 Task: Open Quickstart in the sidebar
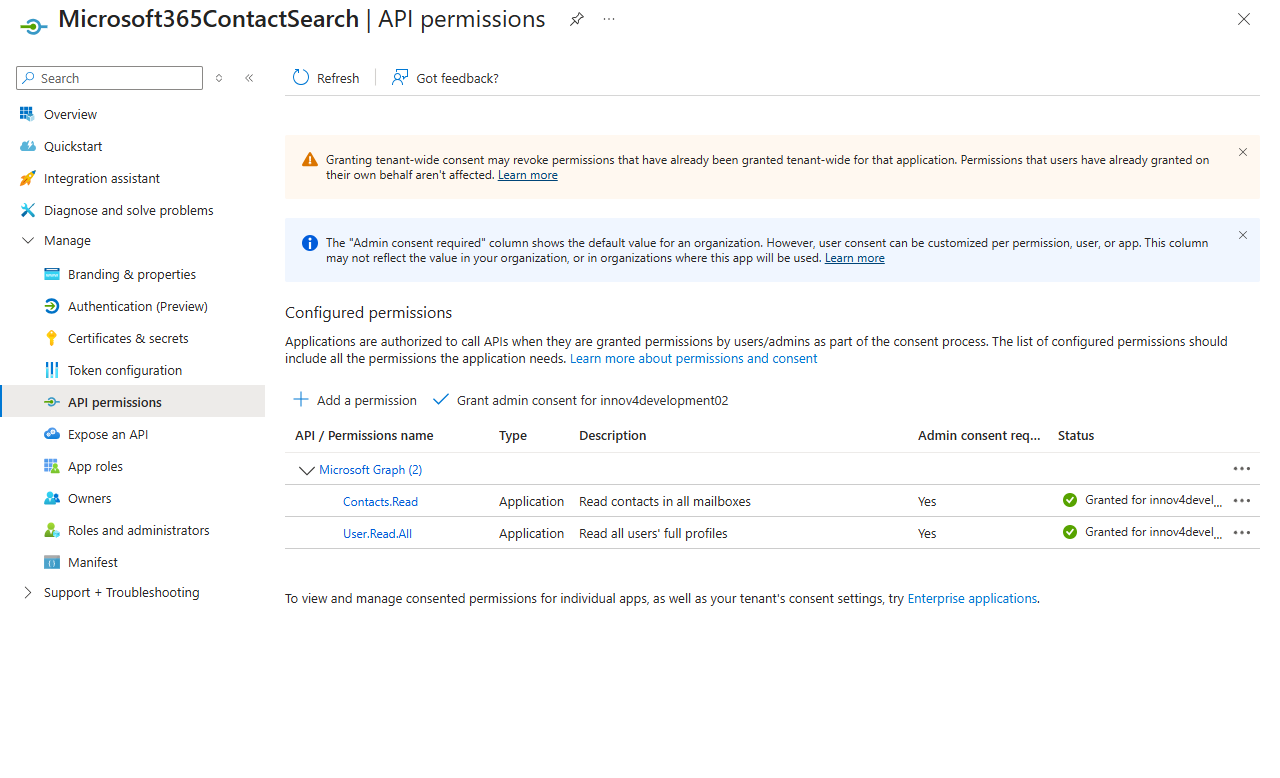pos(73,146)
